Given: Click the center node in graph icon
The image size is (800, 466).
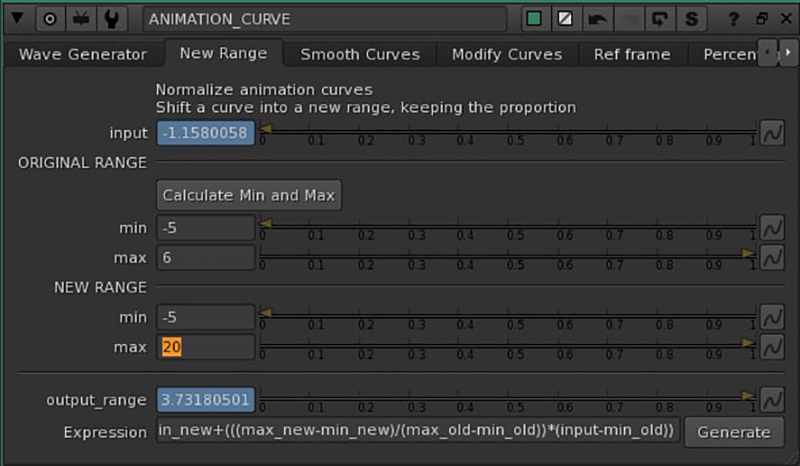Looking at the screenshot, I should pyautogui.click(x=50, y=18).
